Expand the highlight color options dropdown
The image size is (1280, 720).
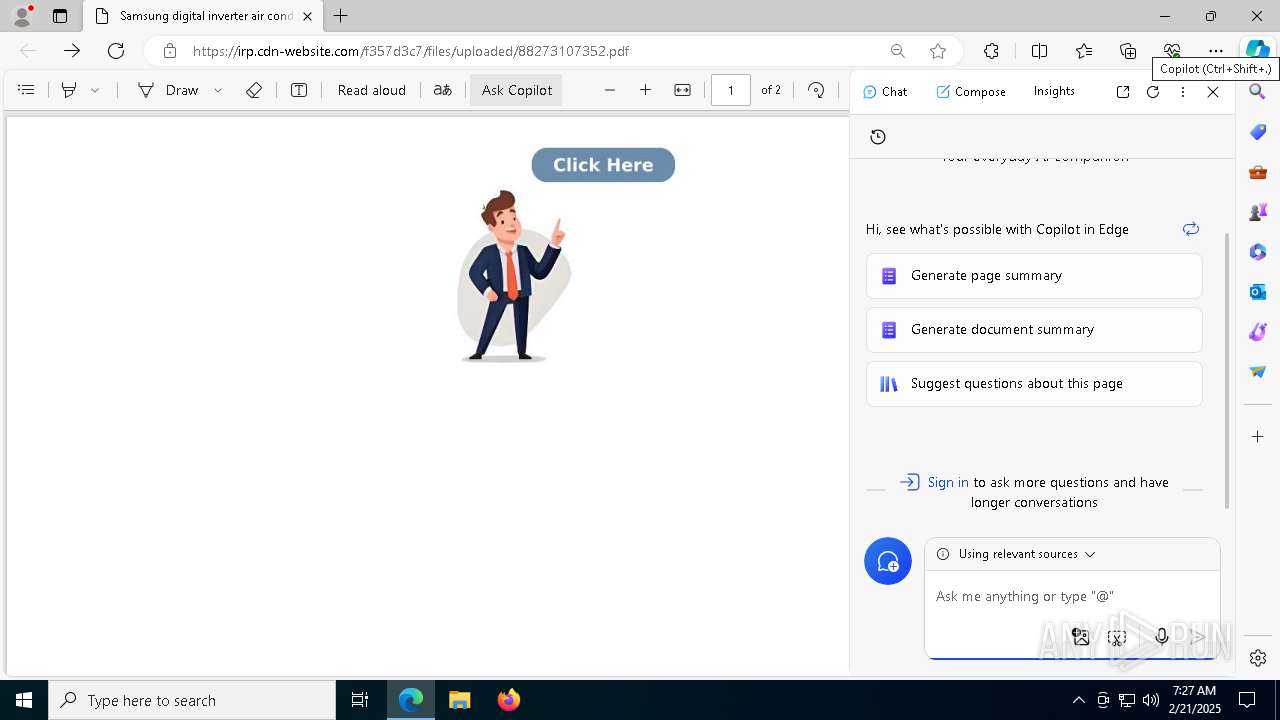pyautogui.click(x=95, y=90)
